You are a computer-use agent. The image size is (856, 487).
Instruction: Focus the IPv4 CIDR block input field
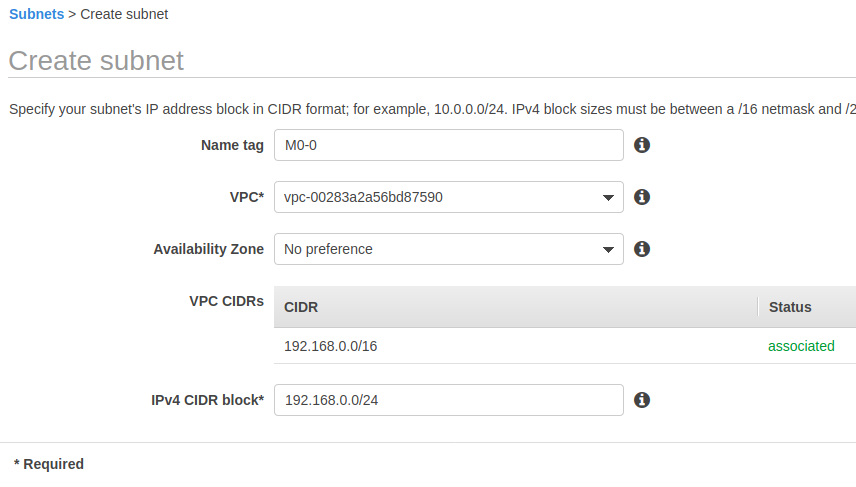pos(448,400)
